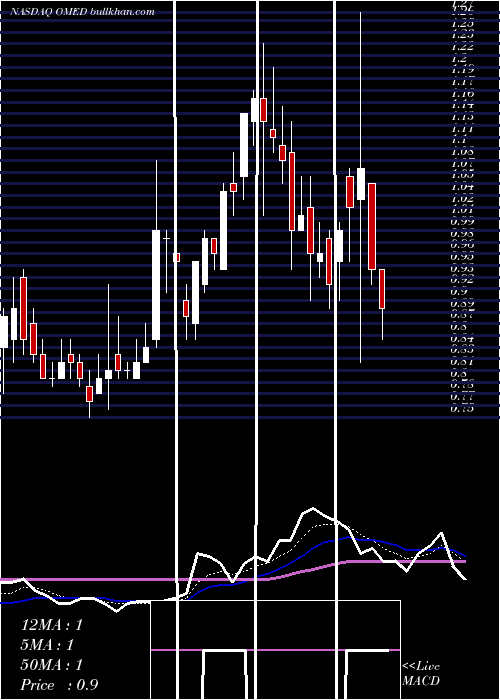
Task: Click the 1.02 price axis label
Action: [462, 199]
